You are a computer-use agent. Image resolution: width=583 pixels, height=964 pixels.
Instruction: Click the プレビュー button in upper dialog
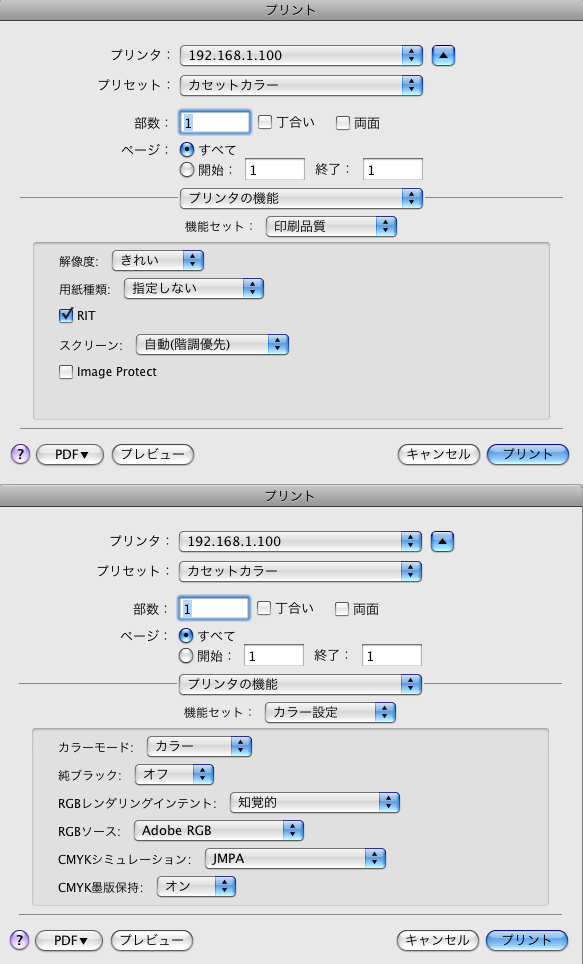point(153,454)
